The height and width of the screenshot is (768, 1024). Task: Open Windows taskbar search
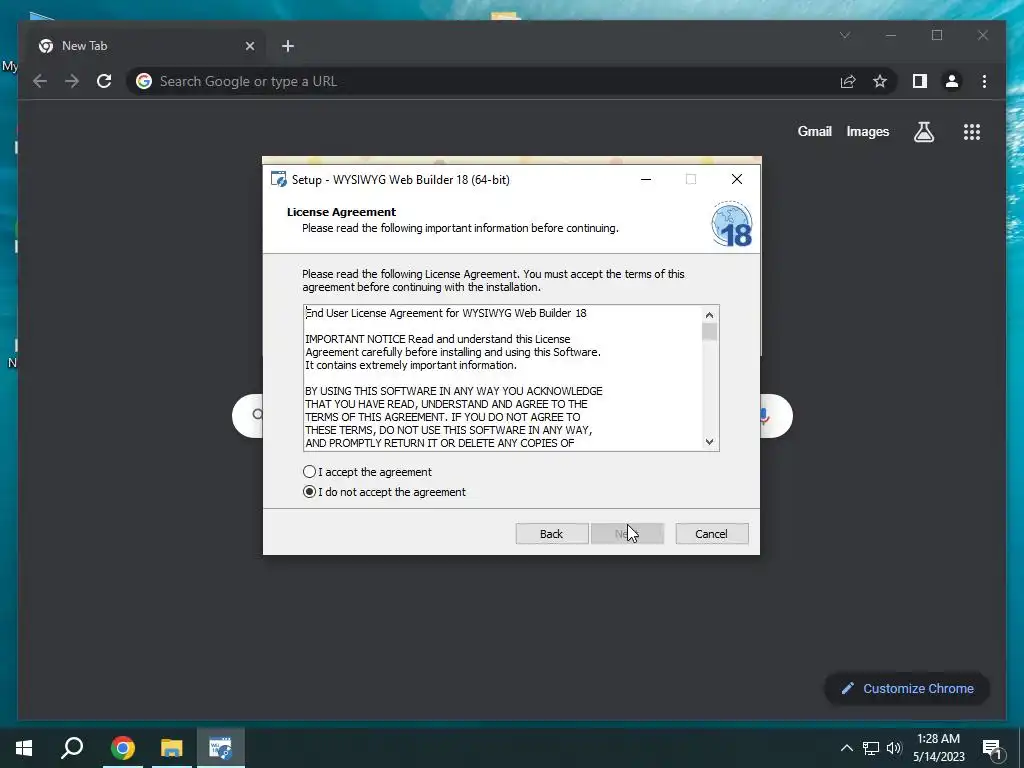(x=72, y=748)
